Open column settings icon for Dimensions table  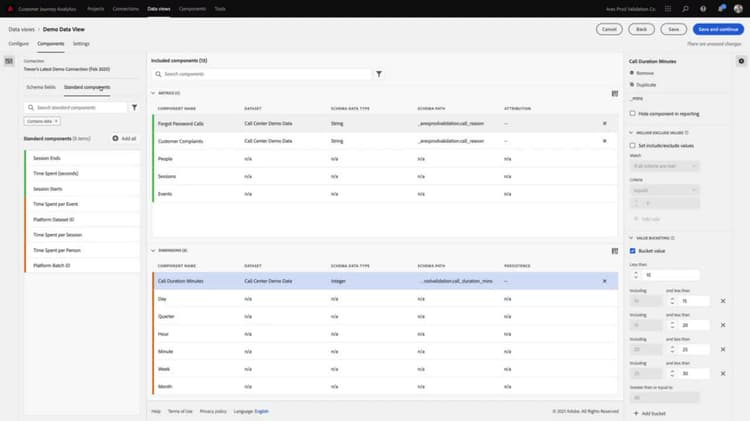point(615,251)
